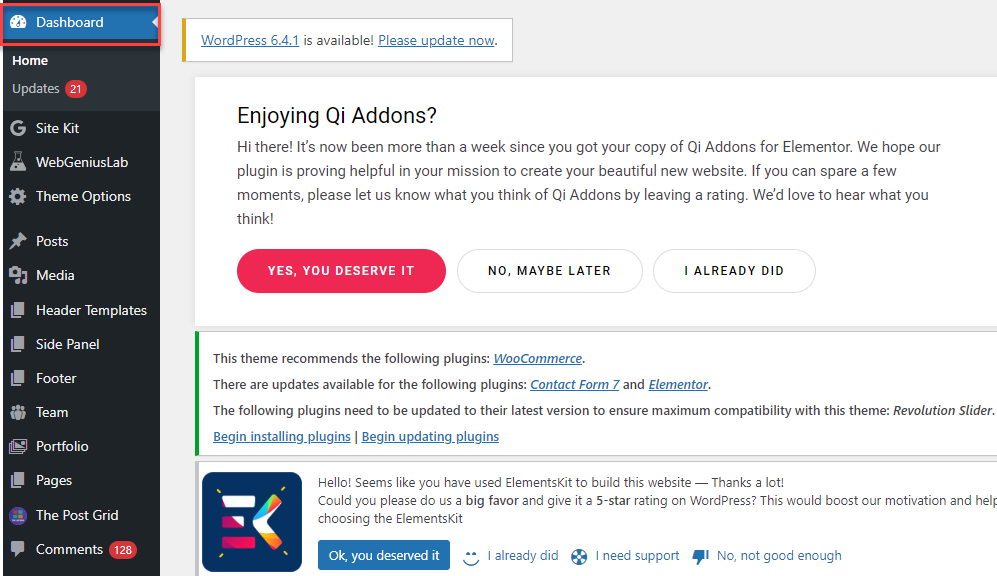Viewport: 997px width, 576px height.
Task: Click the Team group icon
Action: (x=18, y=412)
